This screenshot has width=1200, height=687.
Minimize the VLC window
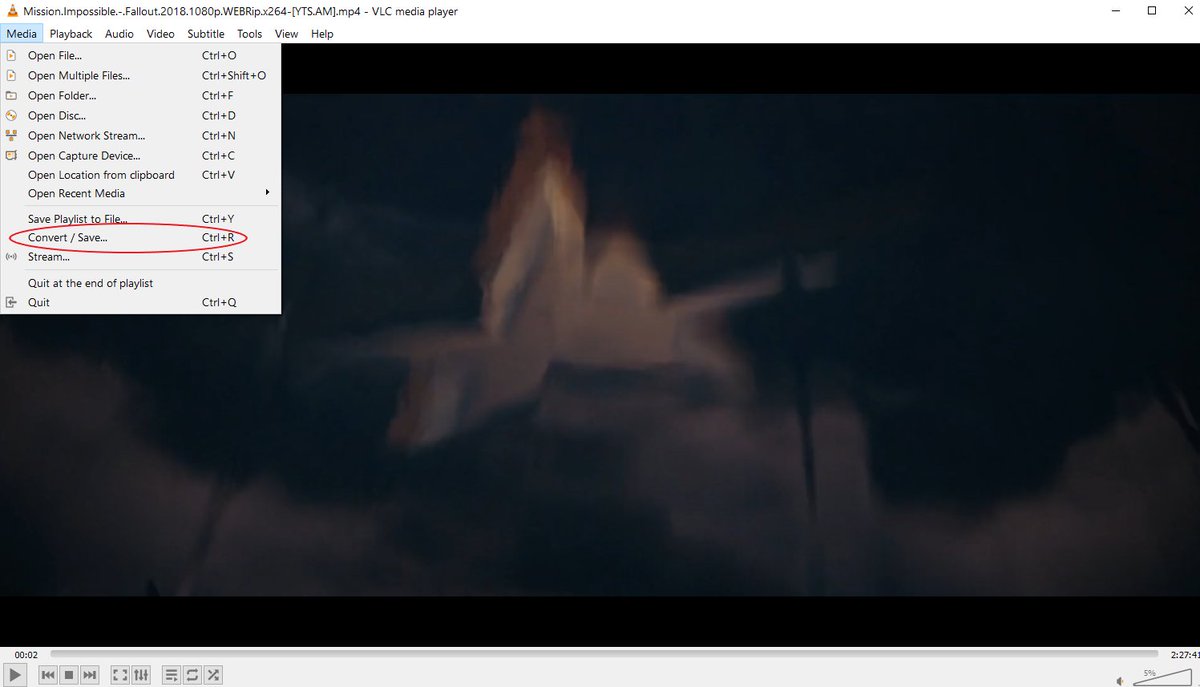point(1116,10)
